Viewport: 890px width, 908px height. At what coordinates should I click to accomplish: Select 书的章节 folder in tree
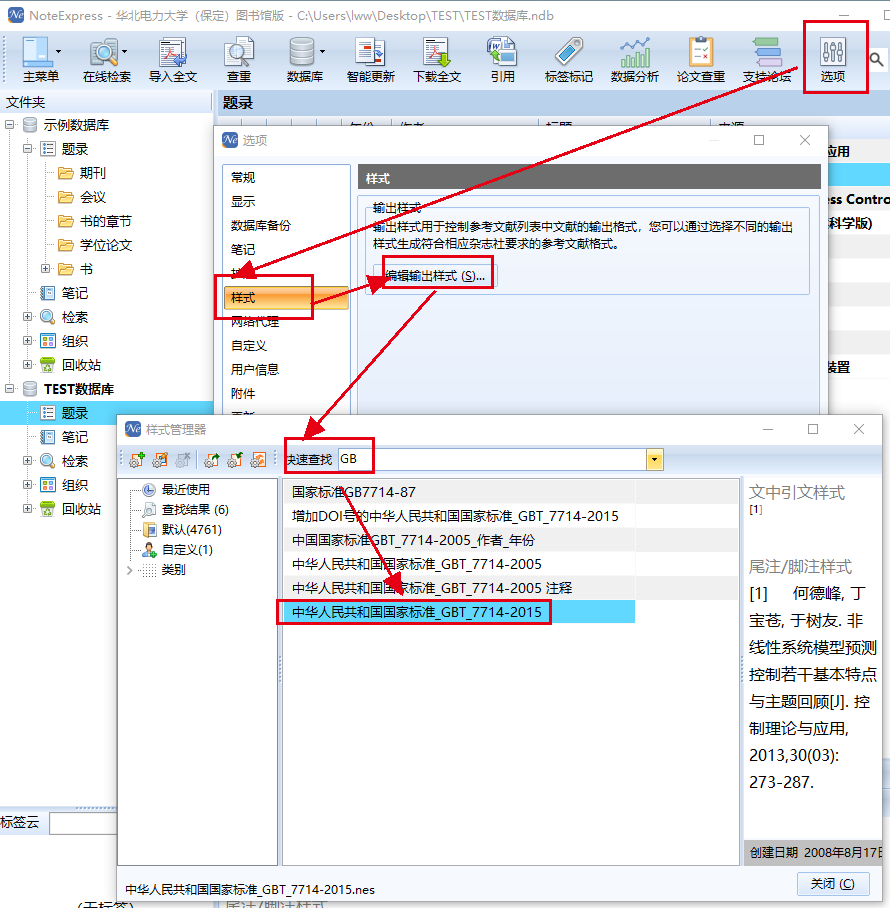tap(105, 221)
